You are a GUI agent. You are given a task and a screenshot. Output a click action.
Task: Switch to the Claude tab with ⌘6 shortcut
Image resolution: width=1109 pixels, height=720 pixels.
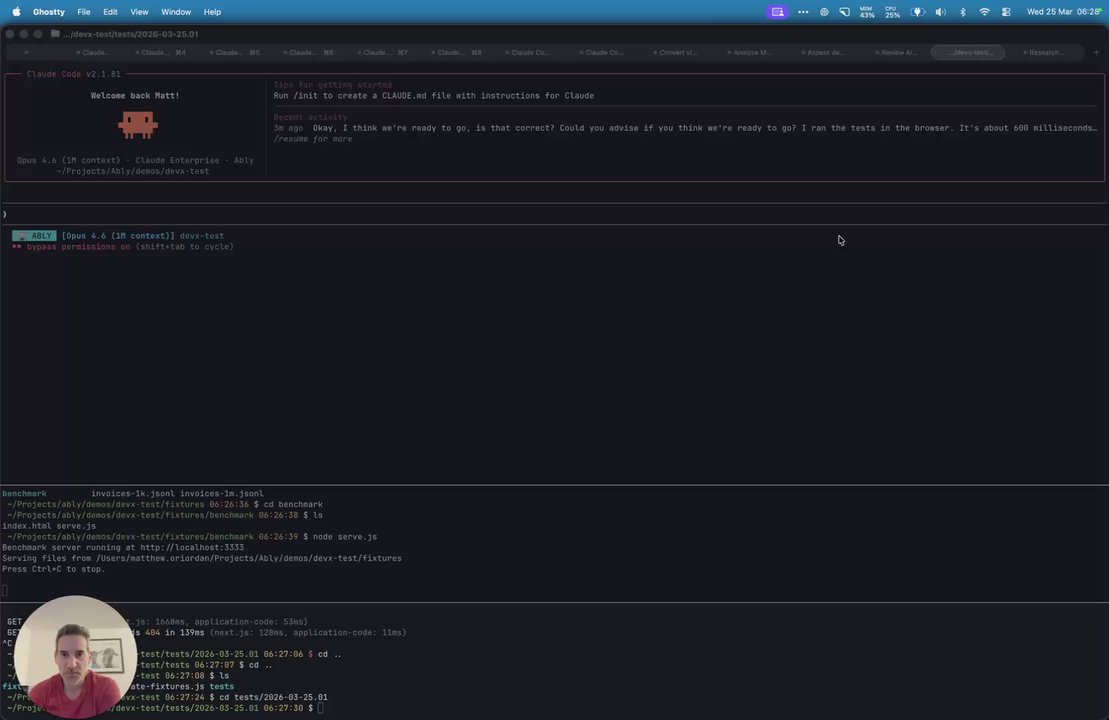pos(310,52)
